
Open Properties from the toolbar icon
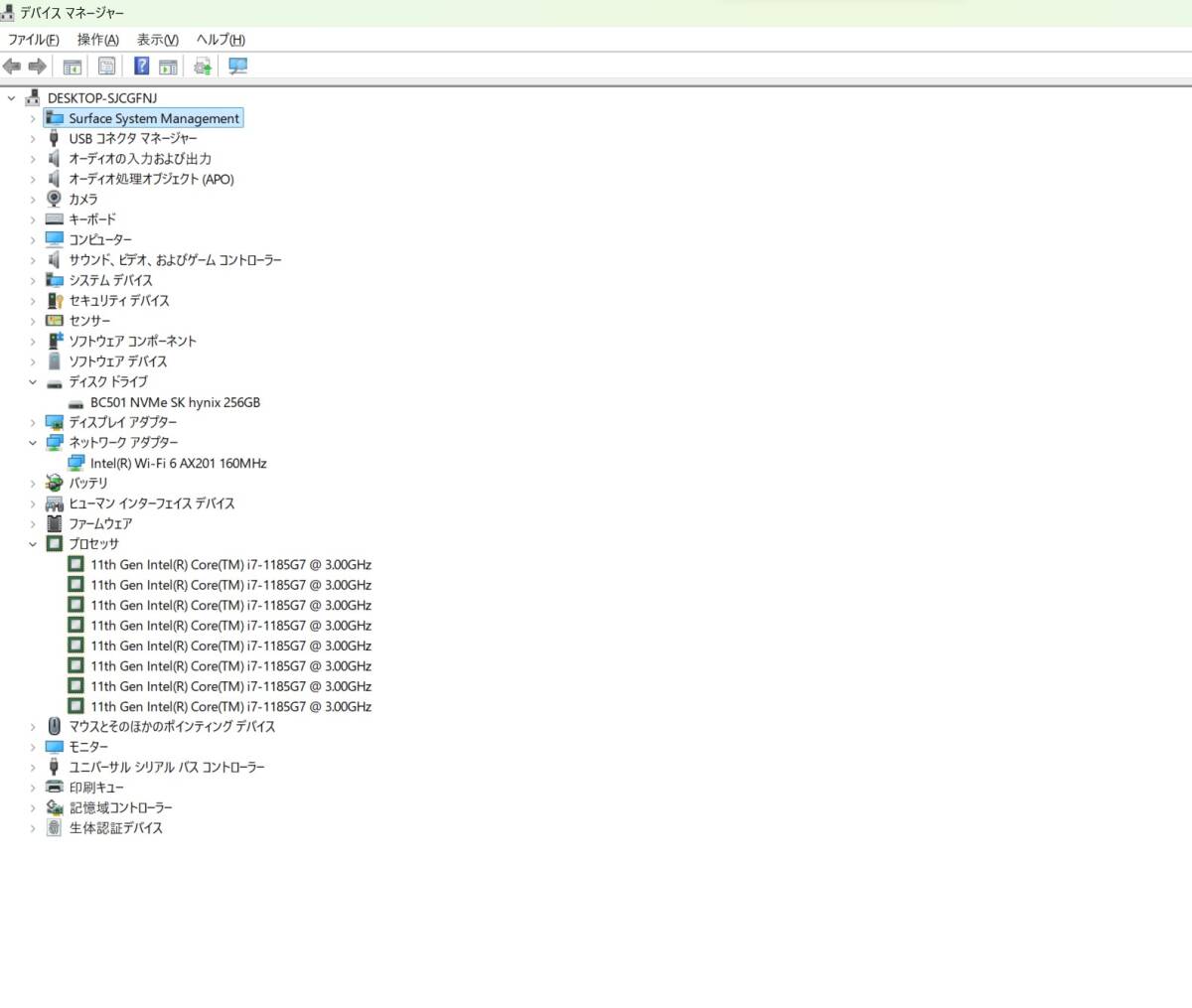(106, 67)
